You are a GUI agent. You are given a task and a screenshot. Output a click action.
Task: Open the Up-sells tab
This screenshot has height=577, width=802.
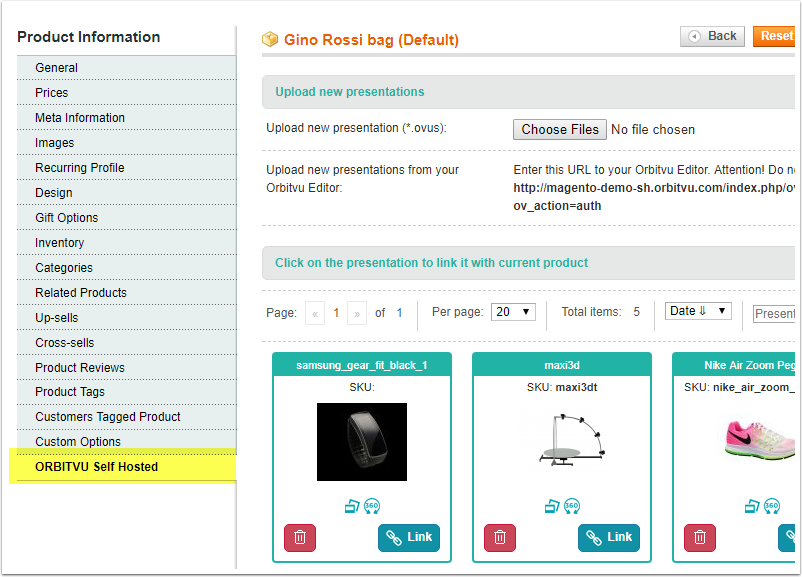coord(127,318)
